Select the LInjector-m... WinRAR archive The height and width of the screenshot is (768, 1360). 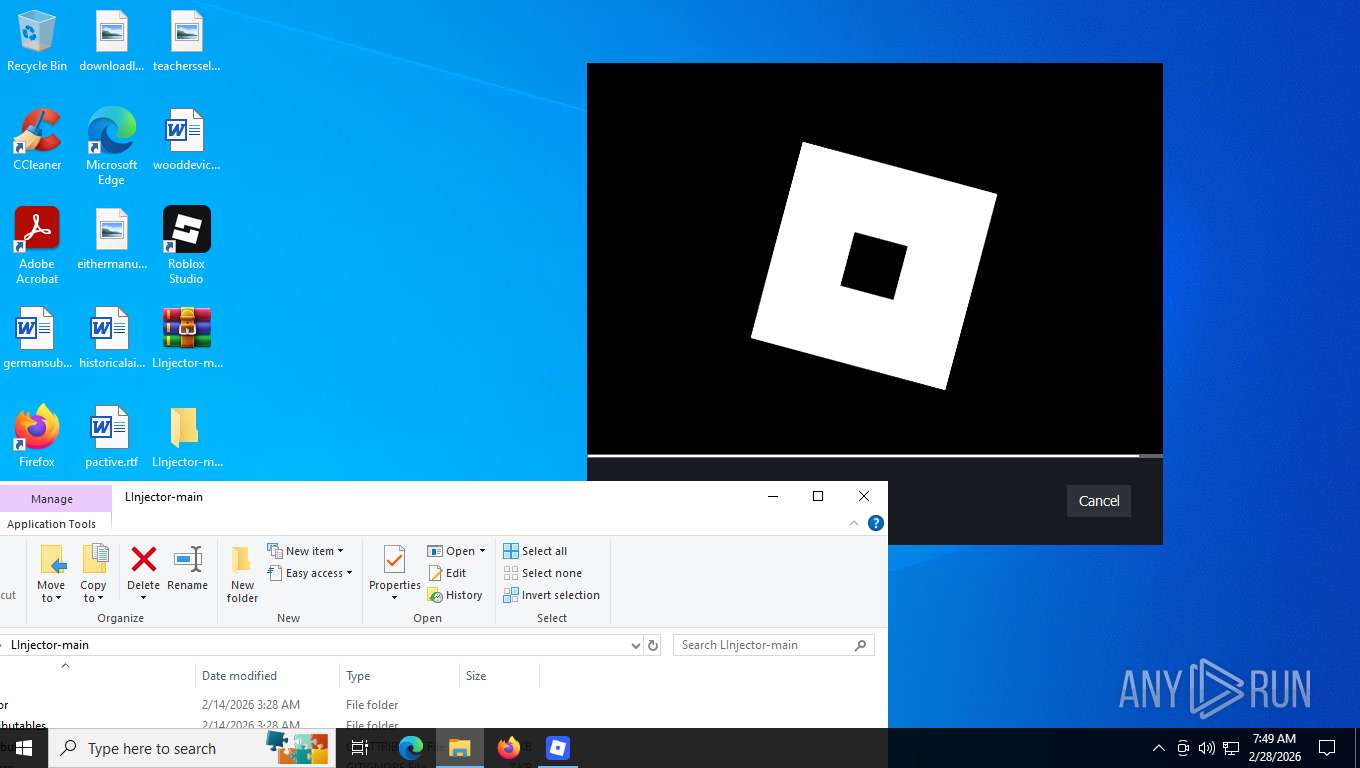[x=186, y=338]
